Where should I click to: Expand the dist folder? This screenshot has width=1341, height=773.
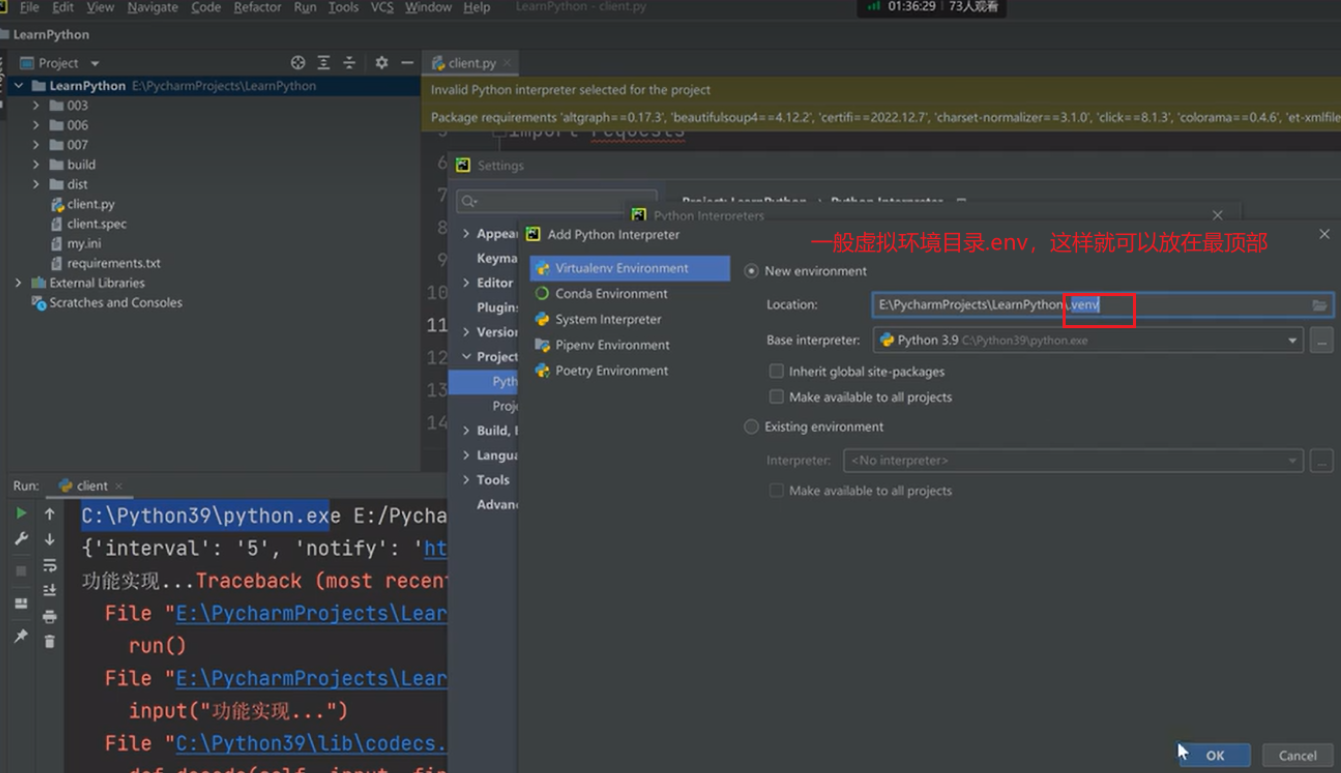tap(36, 185)
